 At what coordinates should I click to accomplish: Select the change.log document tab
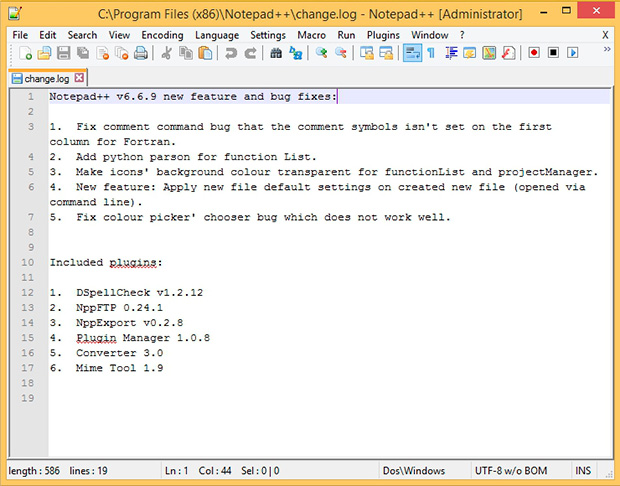point(46,77)
